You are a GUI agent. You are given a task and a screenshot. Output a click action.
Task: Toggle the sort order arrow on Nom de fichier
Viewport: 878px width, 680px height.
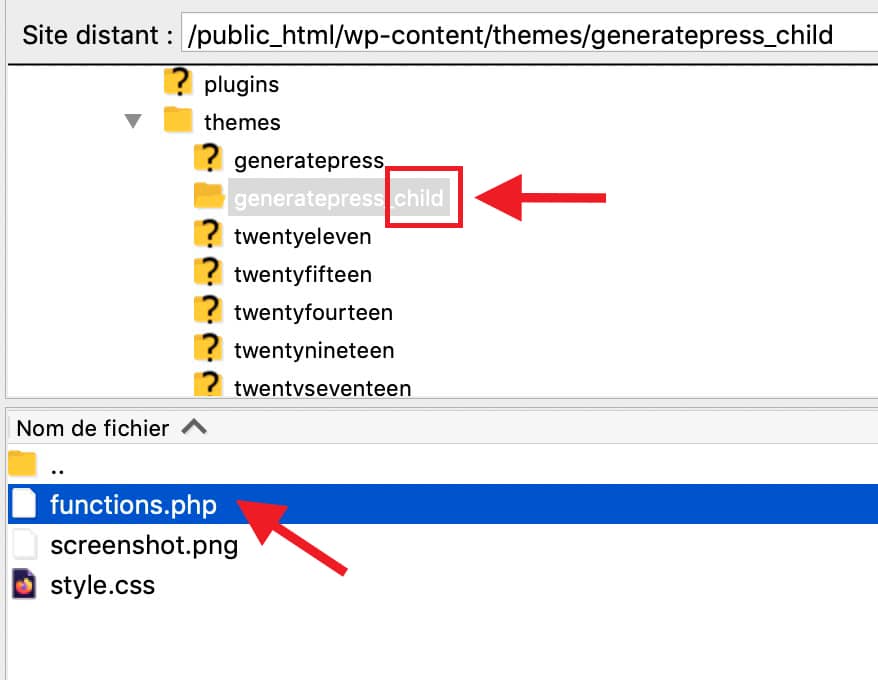tap(196, 427)
